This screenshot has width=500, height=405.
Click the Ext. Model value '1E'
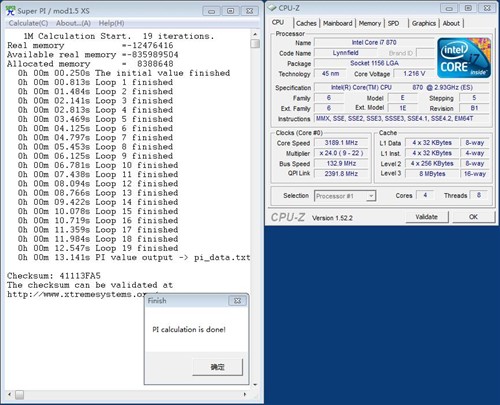click(x=403, y=108)
